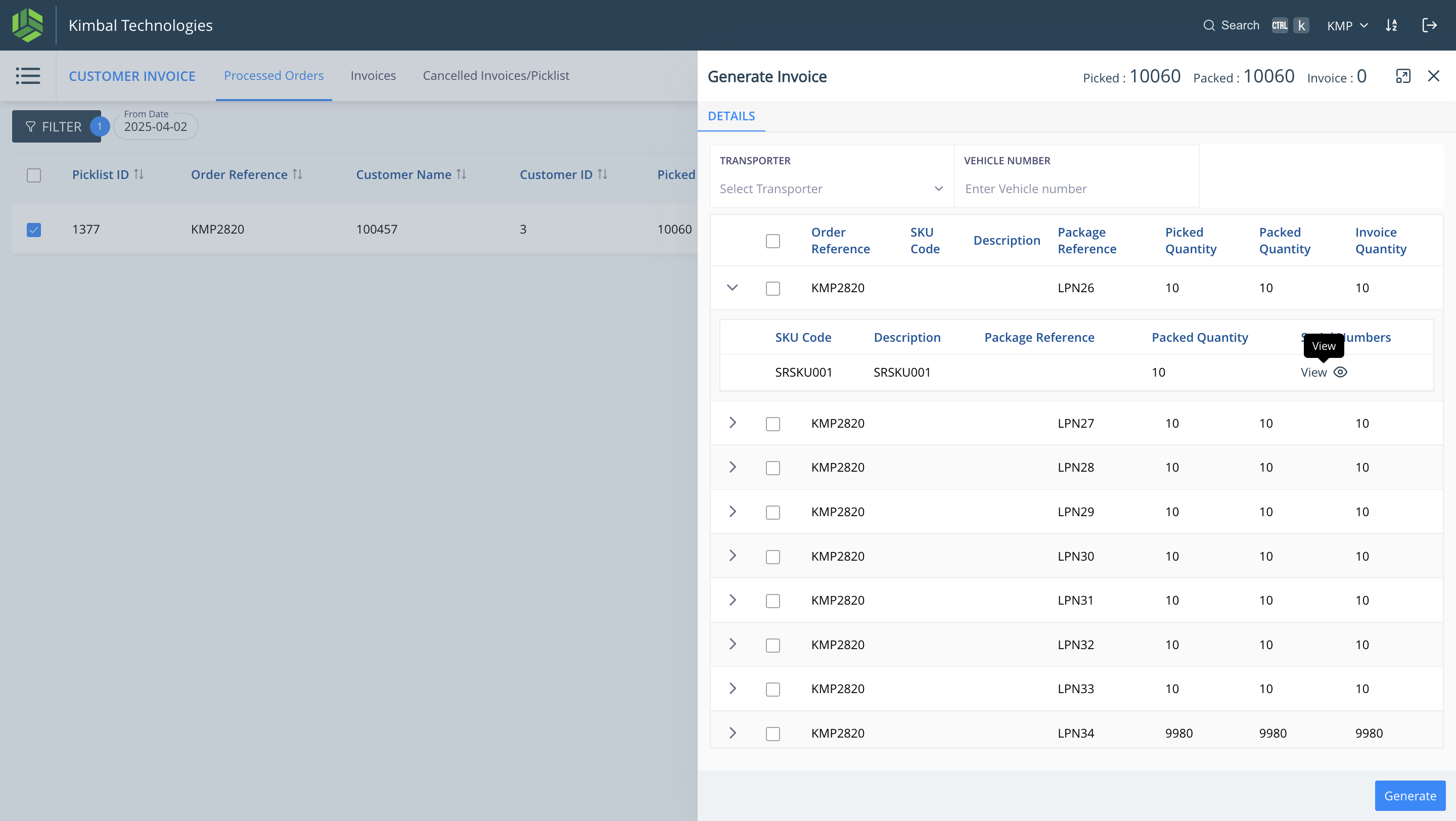
Task: Expand the LPN32 row
Action: [x=733, y=644]
